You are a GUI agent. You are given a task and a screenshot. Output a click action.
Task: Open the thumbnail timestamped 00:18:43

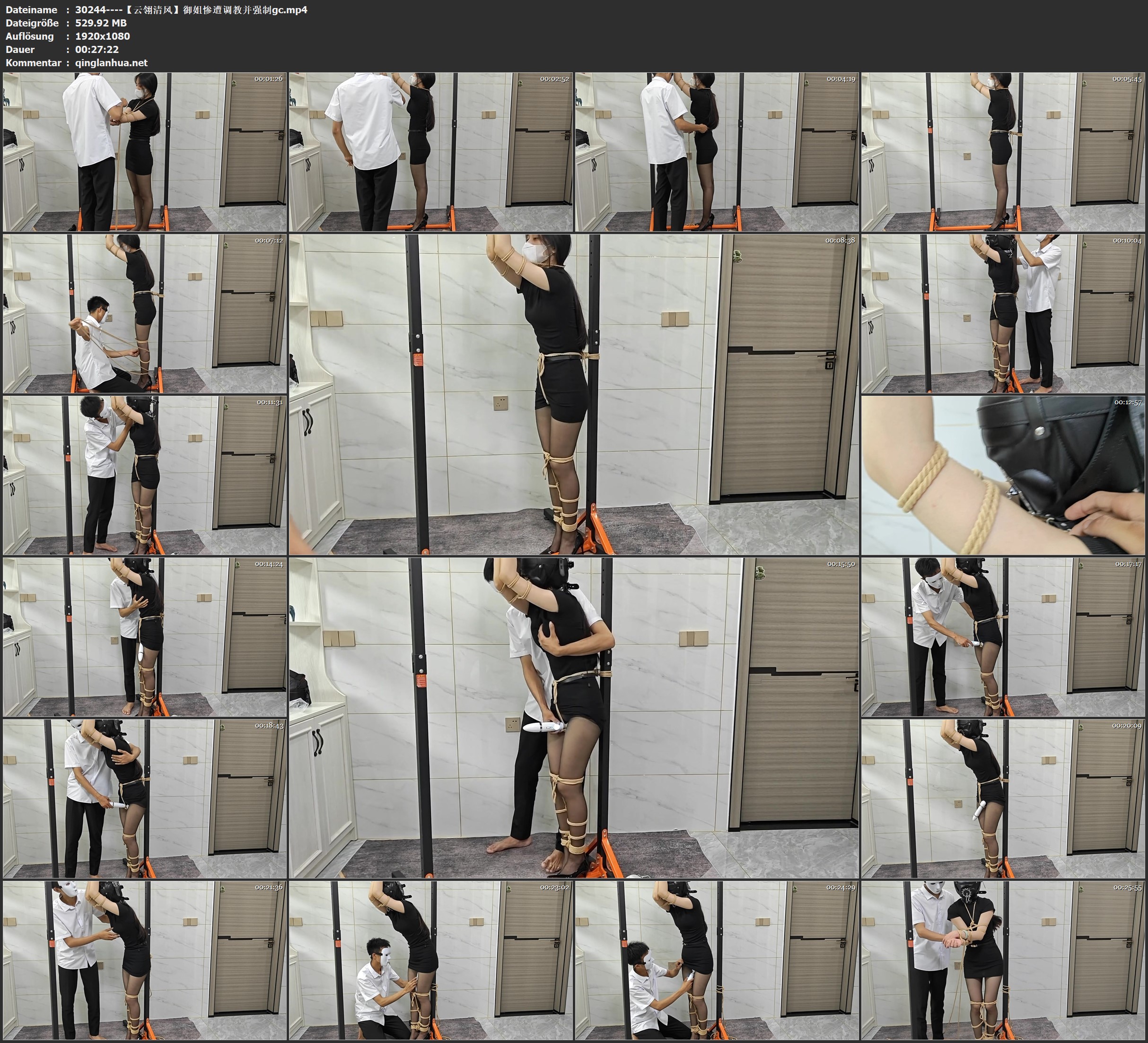tap(145, 798)
